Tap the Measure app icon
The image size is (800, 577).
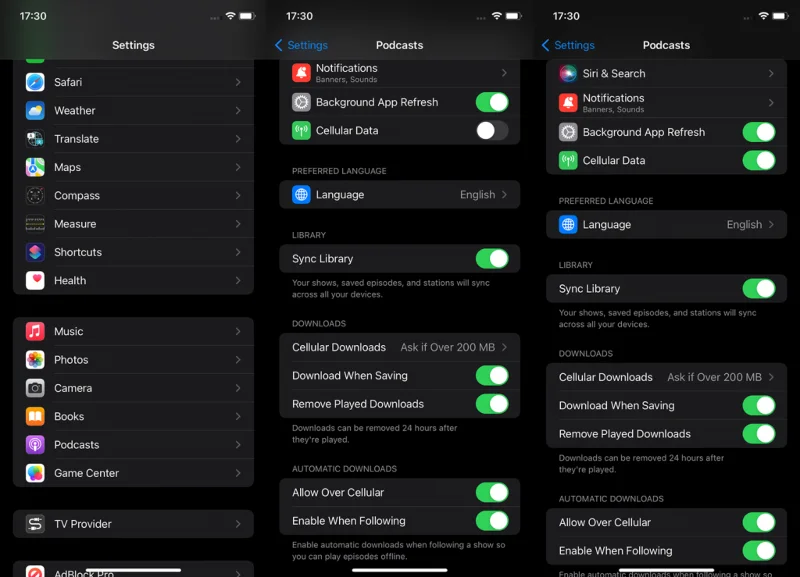pyautogui.click(x=35, y=224)
